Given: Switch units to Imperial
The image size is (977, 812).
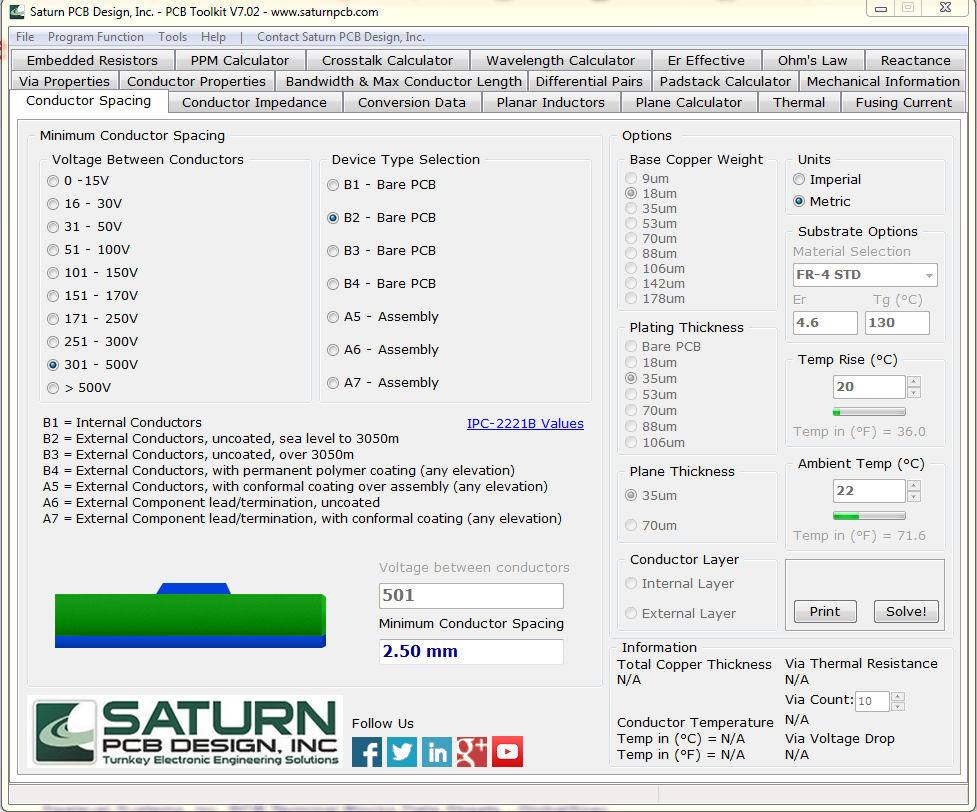Looking at the screenshot, I should [799, 180].
